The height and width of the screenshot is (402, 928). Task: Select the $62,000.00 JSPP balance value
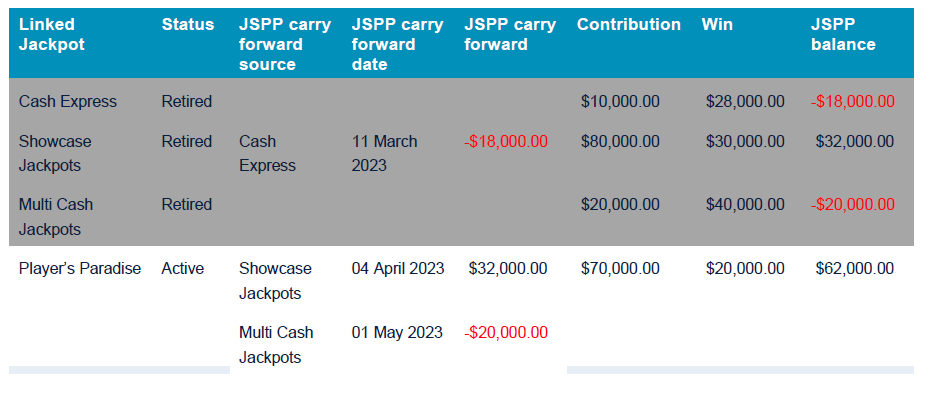[855, 268]
